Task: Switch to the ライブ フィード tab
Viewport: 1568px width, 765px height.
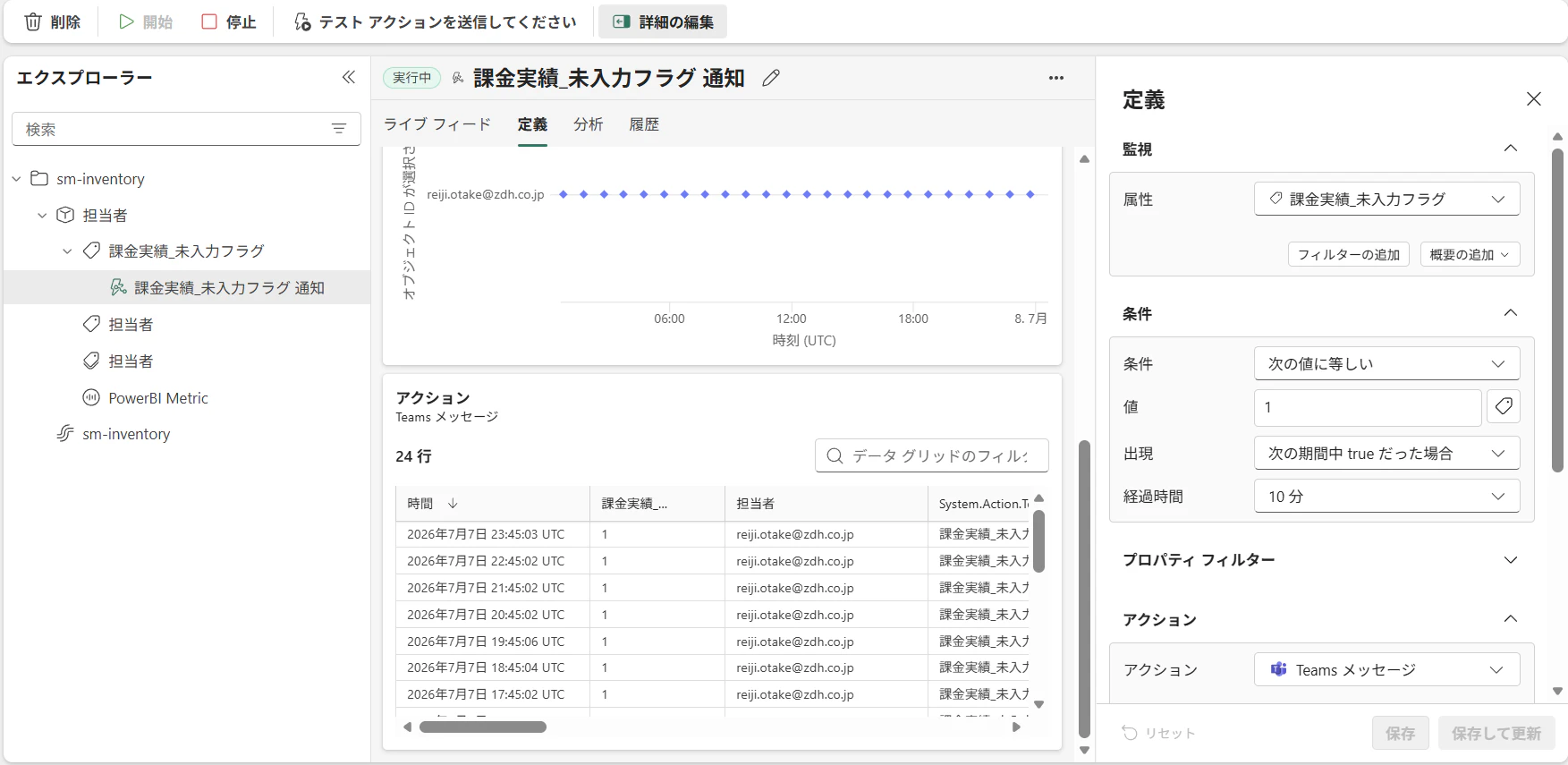Action: click(437, 124)
